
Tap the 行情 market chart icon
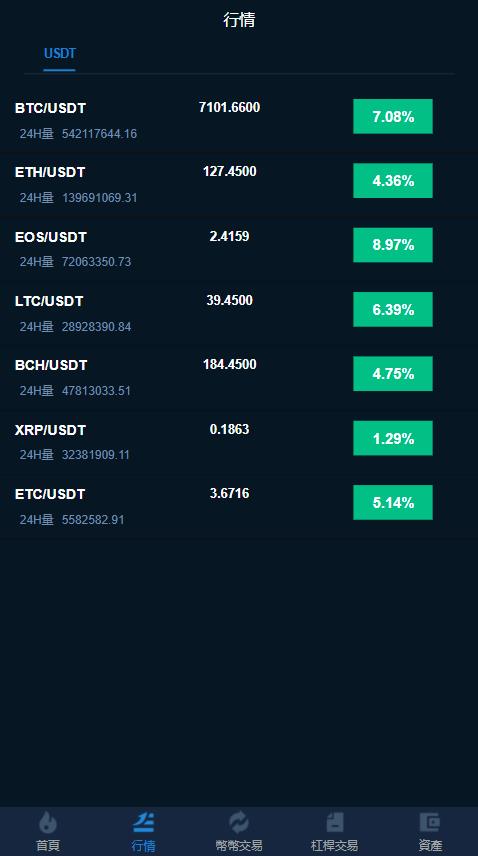144,822
